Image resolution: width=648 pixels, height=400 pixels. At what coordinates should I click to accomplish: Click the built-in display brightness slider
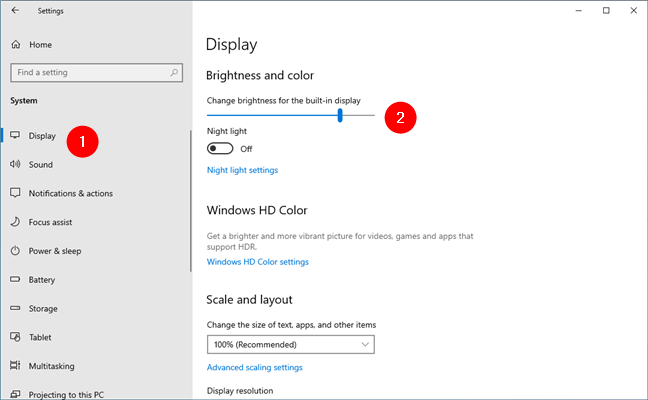(x=290, y=115)
